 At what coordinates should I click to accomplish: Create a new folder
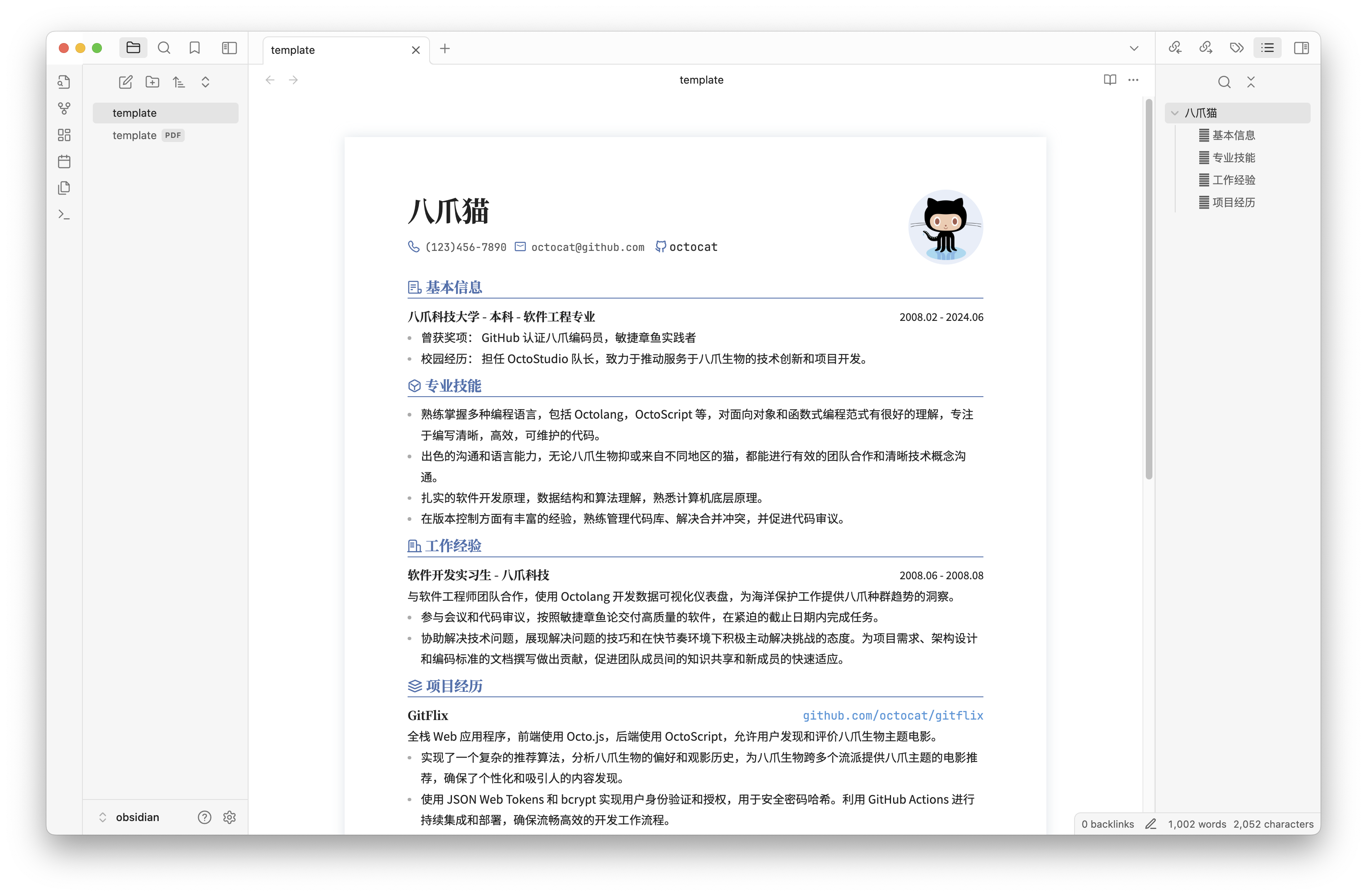pos(152,82)
